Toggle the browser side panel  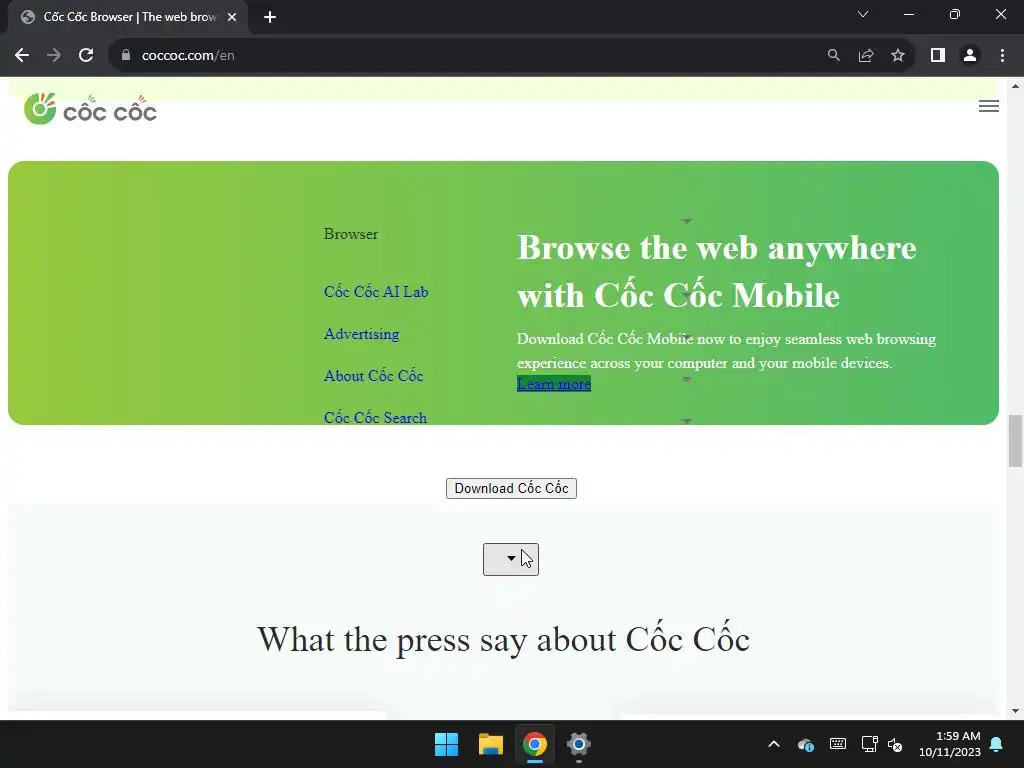[x=938, y=56]
